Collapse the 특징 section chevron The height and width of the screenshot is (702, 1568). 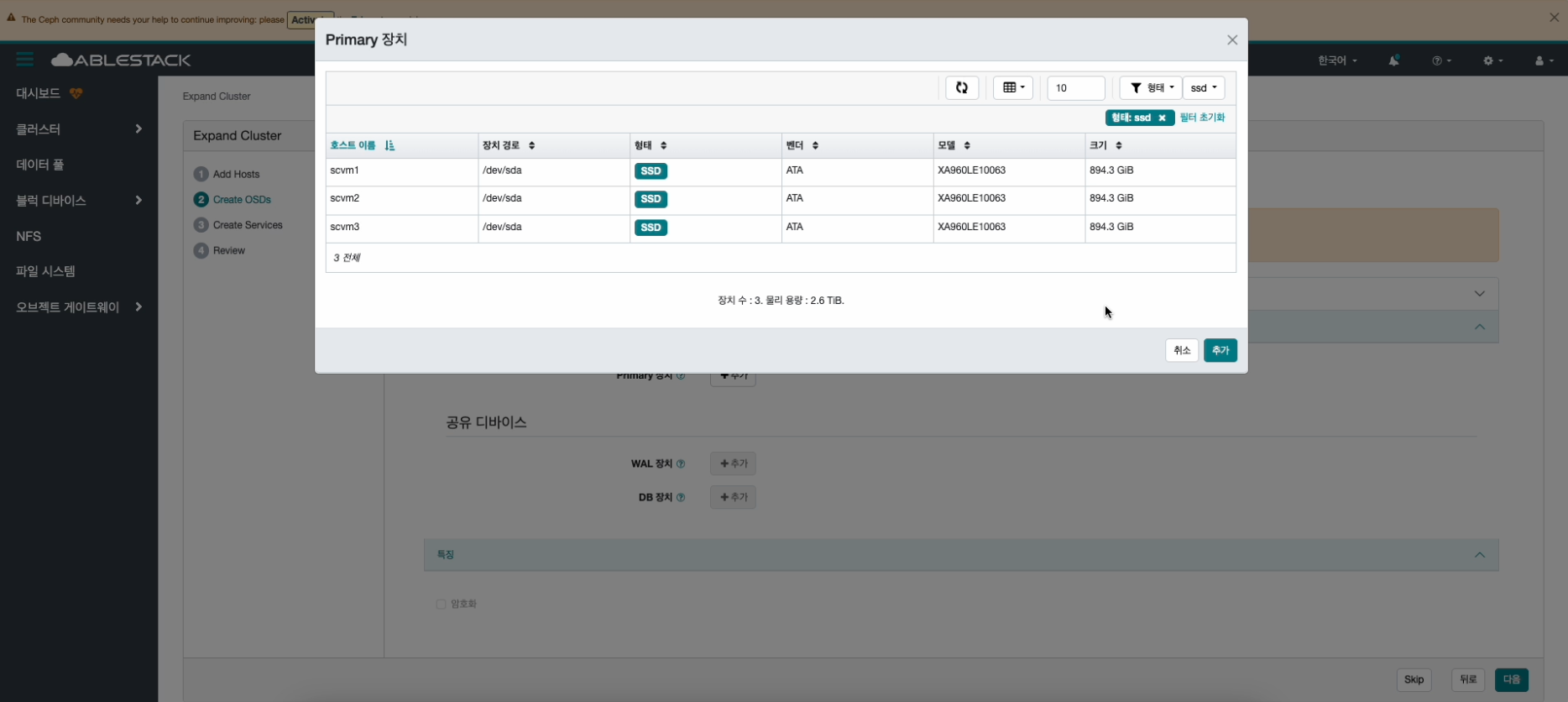[x=1479, y=555]
